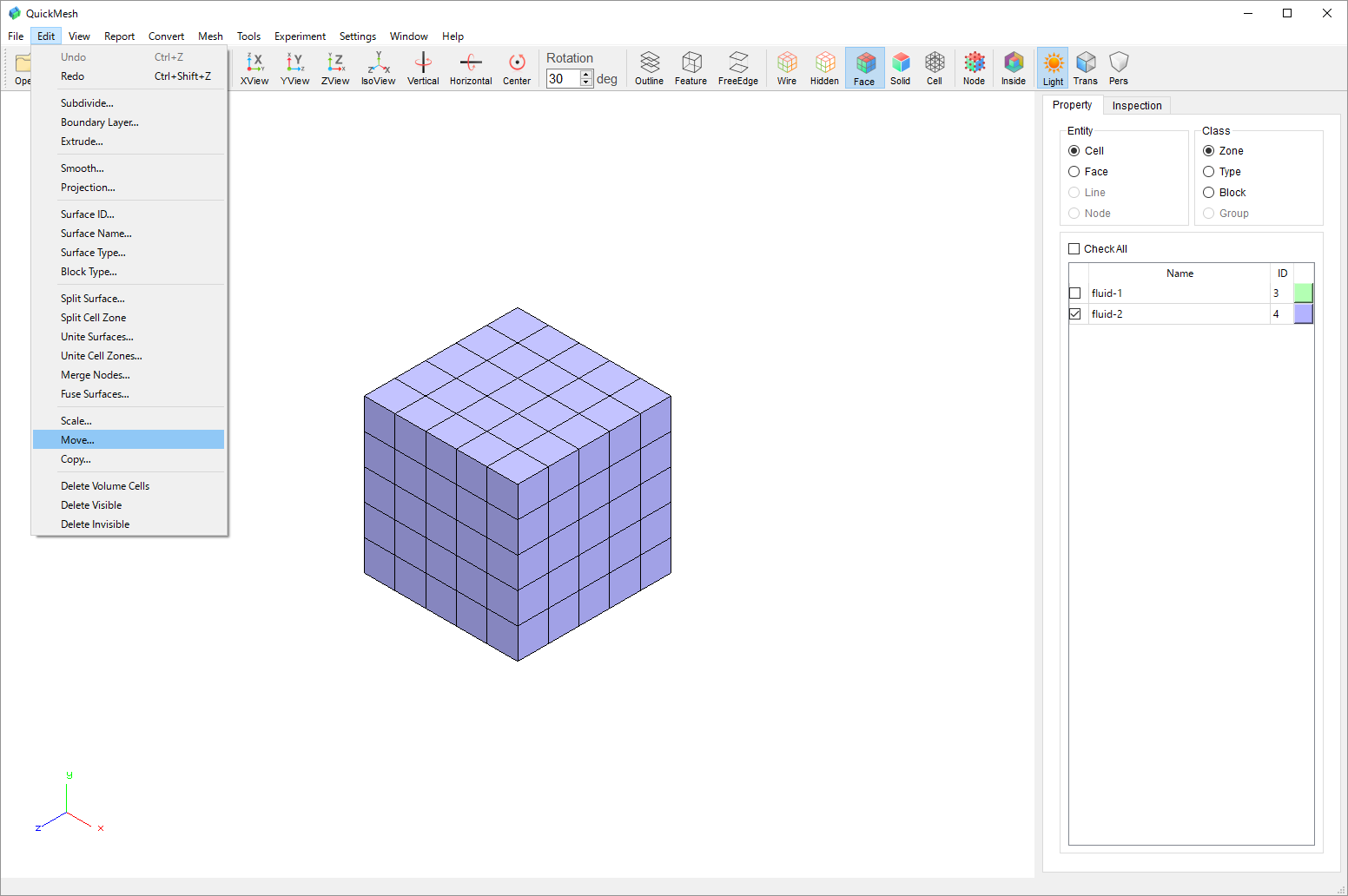Show Outline display mode
Viewport: 1348px width, 896px height.
point(649,68)
